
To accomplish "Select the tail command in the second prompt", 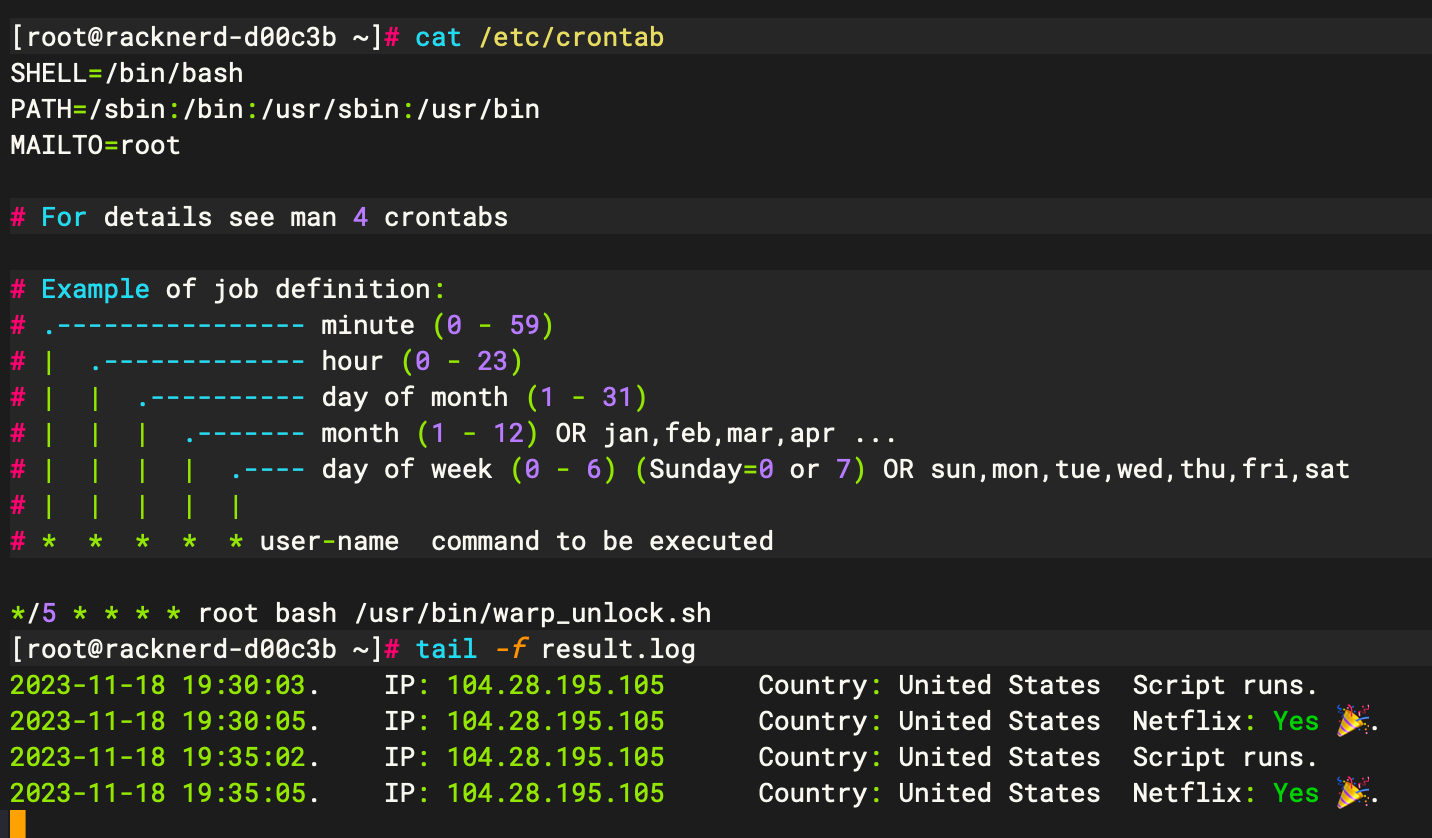I will click(446, 648).
